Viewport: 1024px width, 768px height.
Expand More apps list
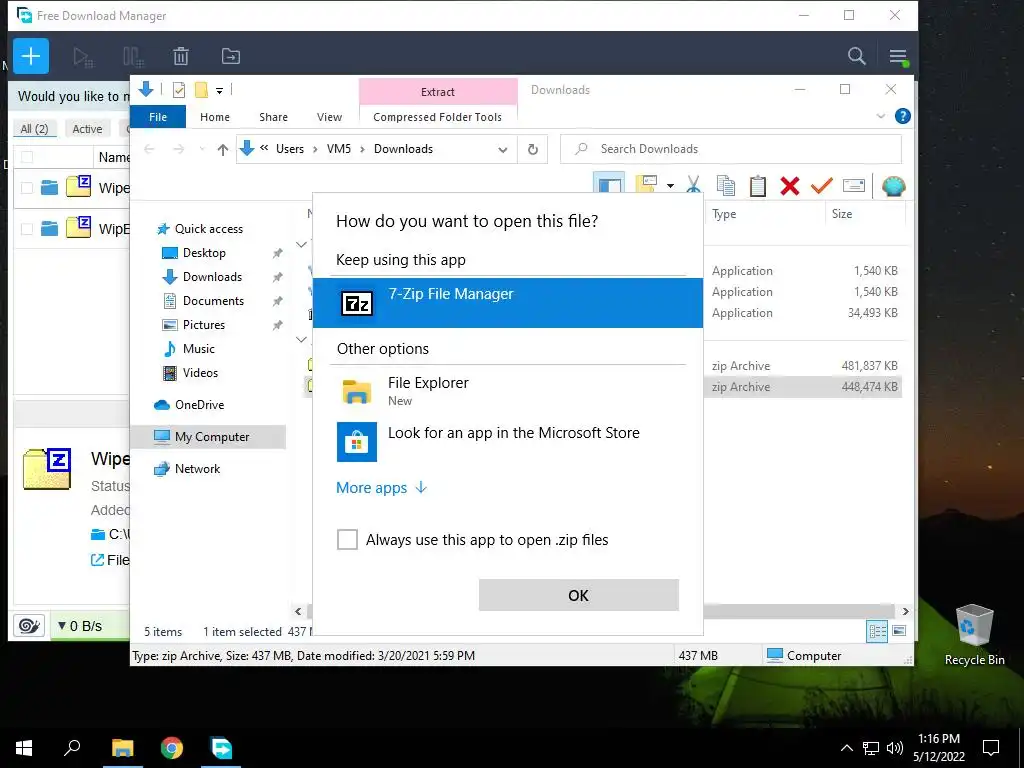[381, 488]
